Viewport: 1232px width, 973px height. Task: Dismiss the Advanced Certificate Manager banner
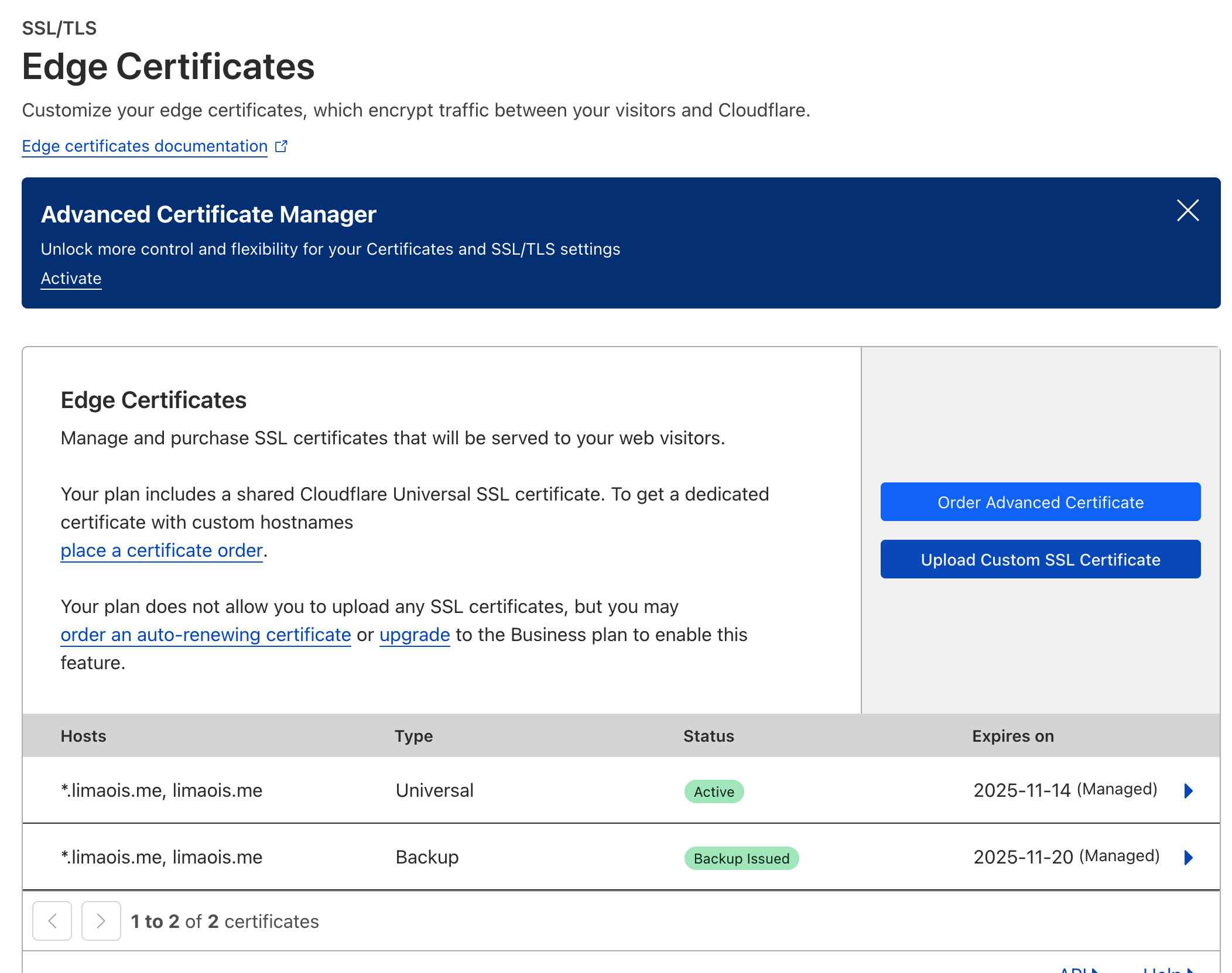coord(1187,210)
